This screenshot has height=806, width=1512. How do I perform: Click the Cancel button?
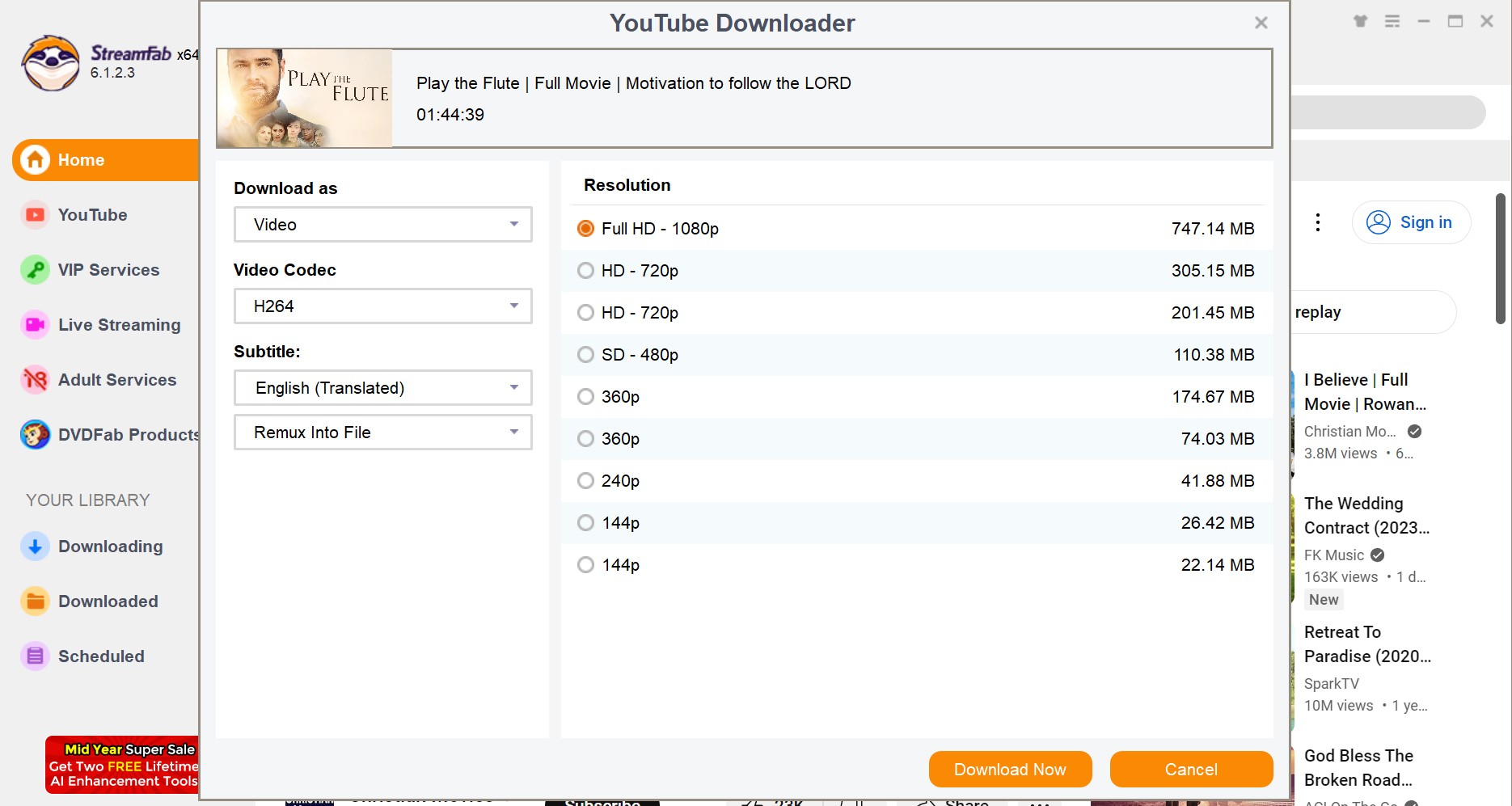coord(1192,769)
